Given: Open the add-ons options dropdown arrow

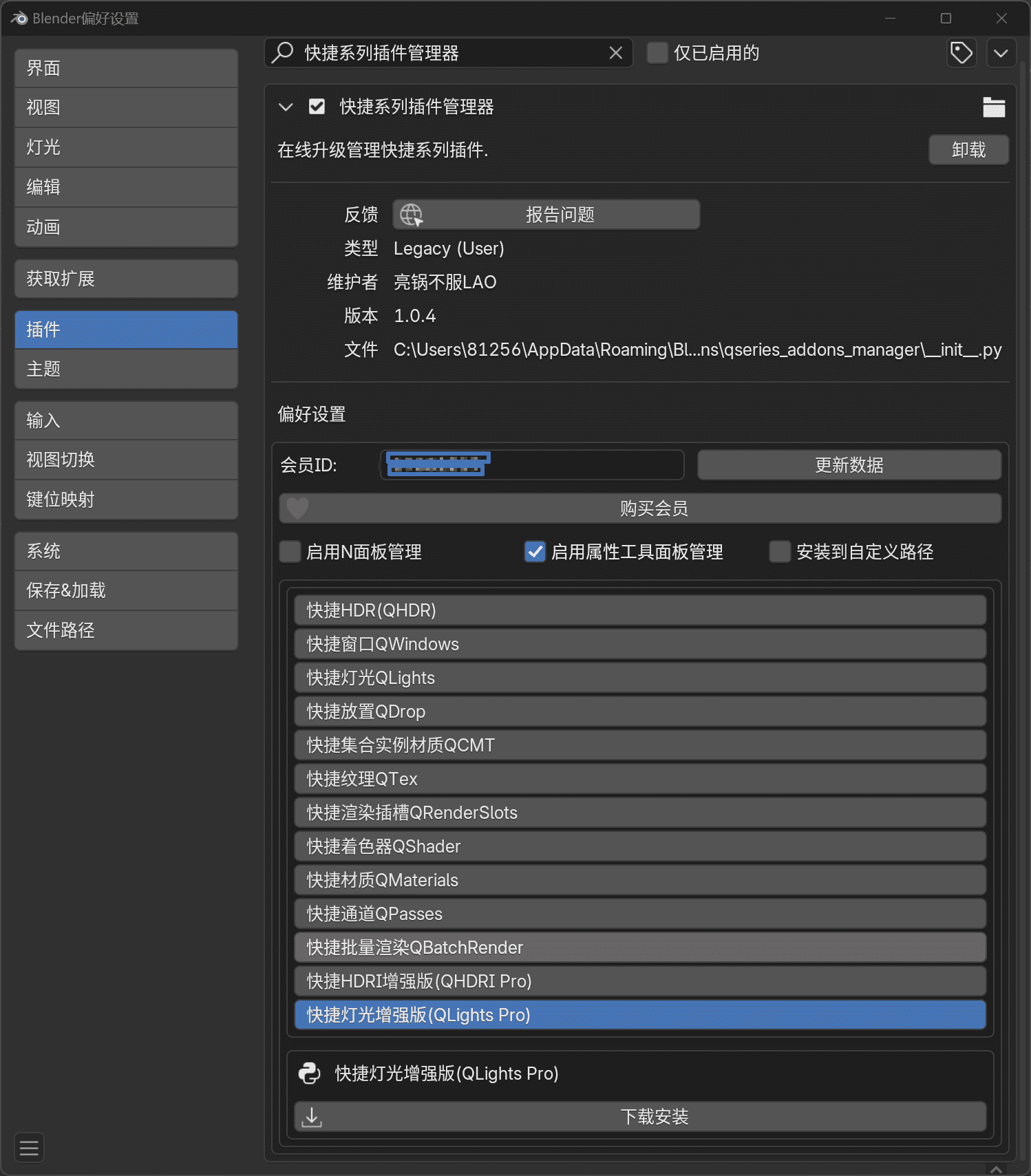Looking at the screenshot, I should point(1001,53).
